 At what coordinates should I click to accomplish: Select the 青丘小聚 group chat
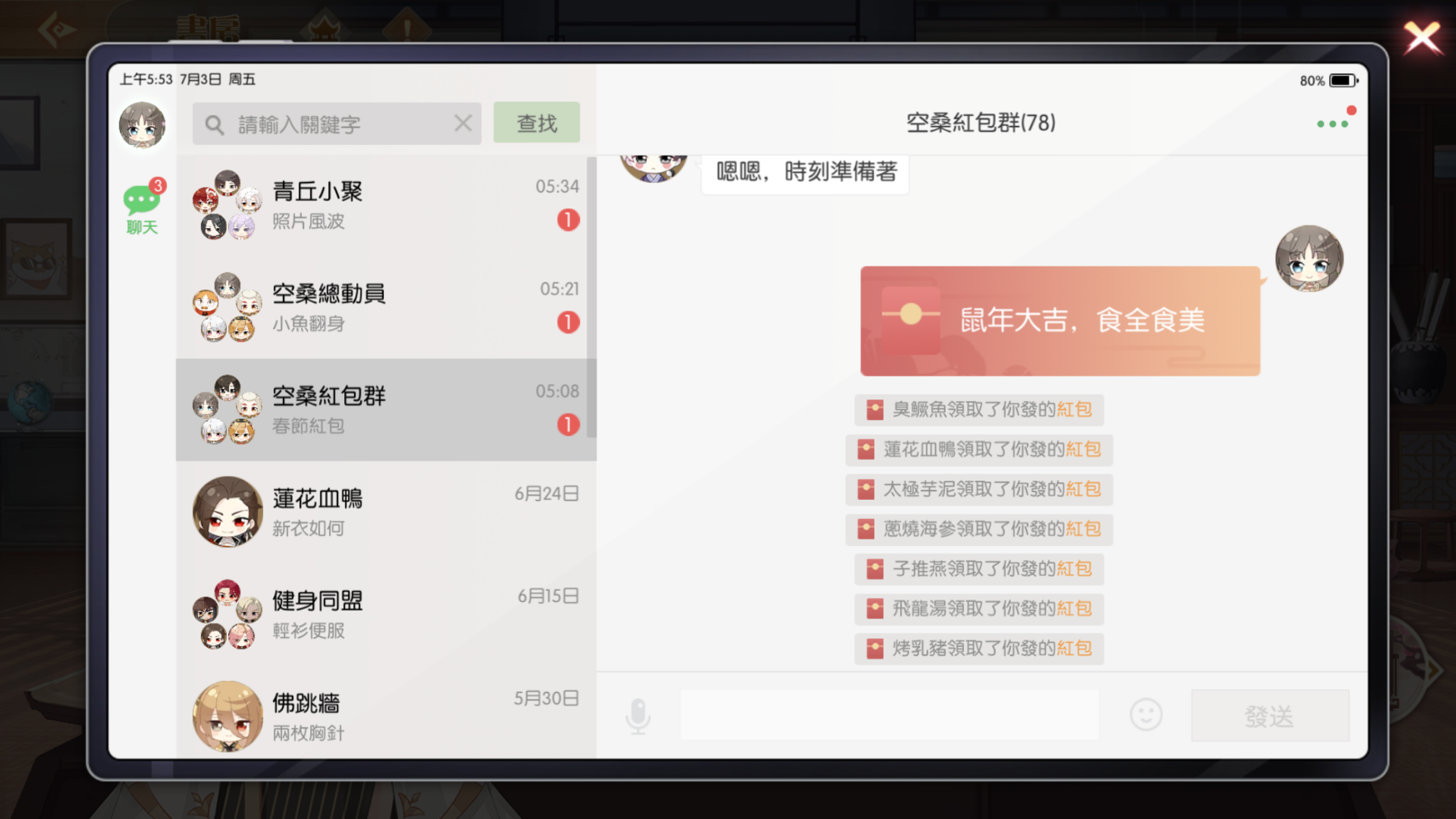click(x=385, y=205)
